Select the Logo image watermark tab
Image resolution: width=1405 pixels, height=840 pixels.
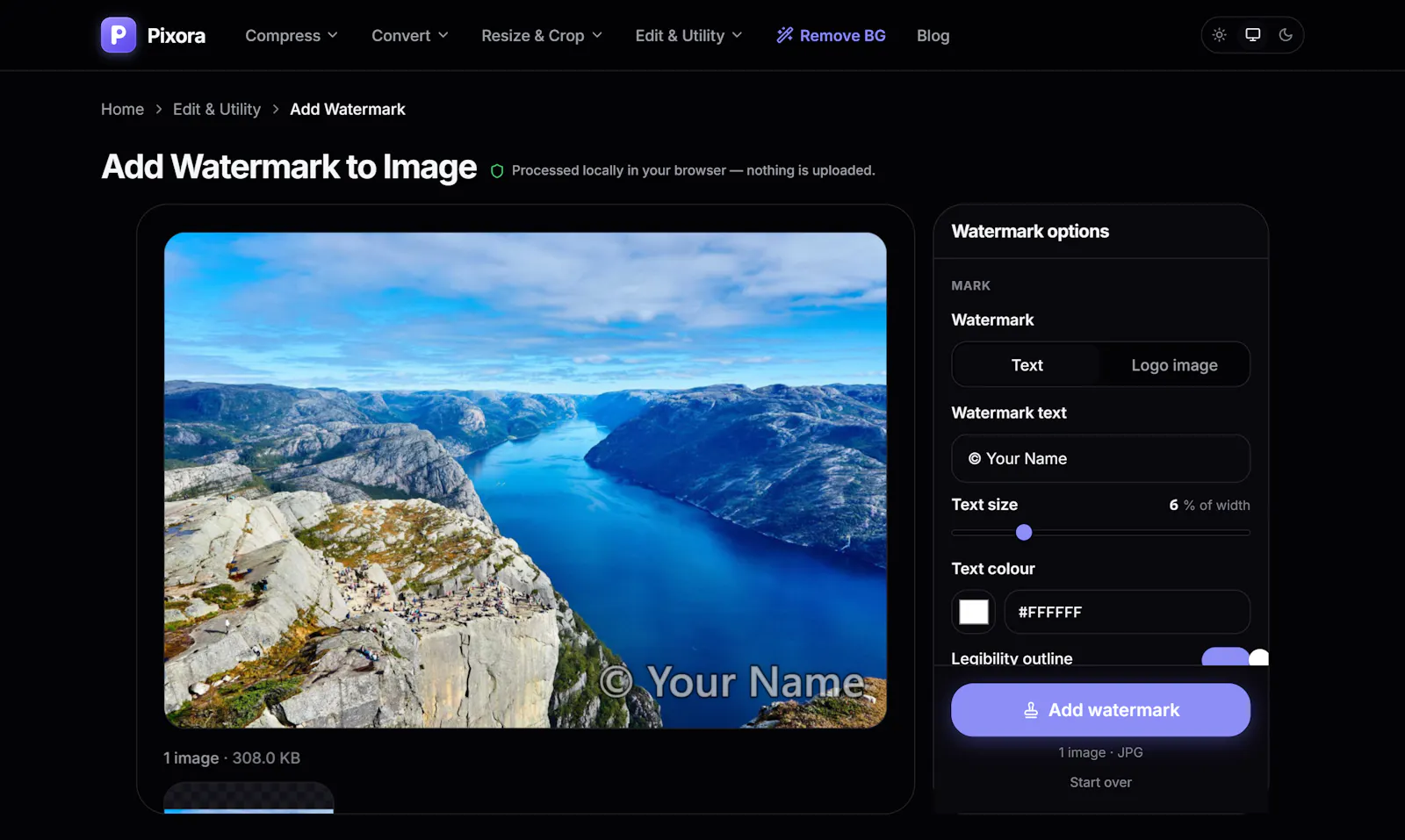(1174, 365)
